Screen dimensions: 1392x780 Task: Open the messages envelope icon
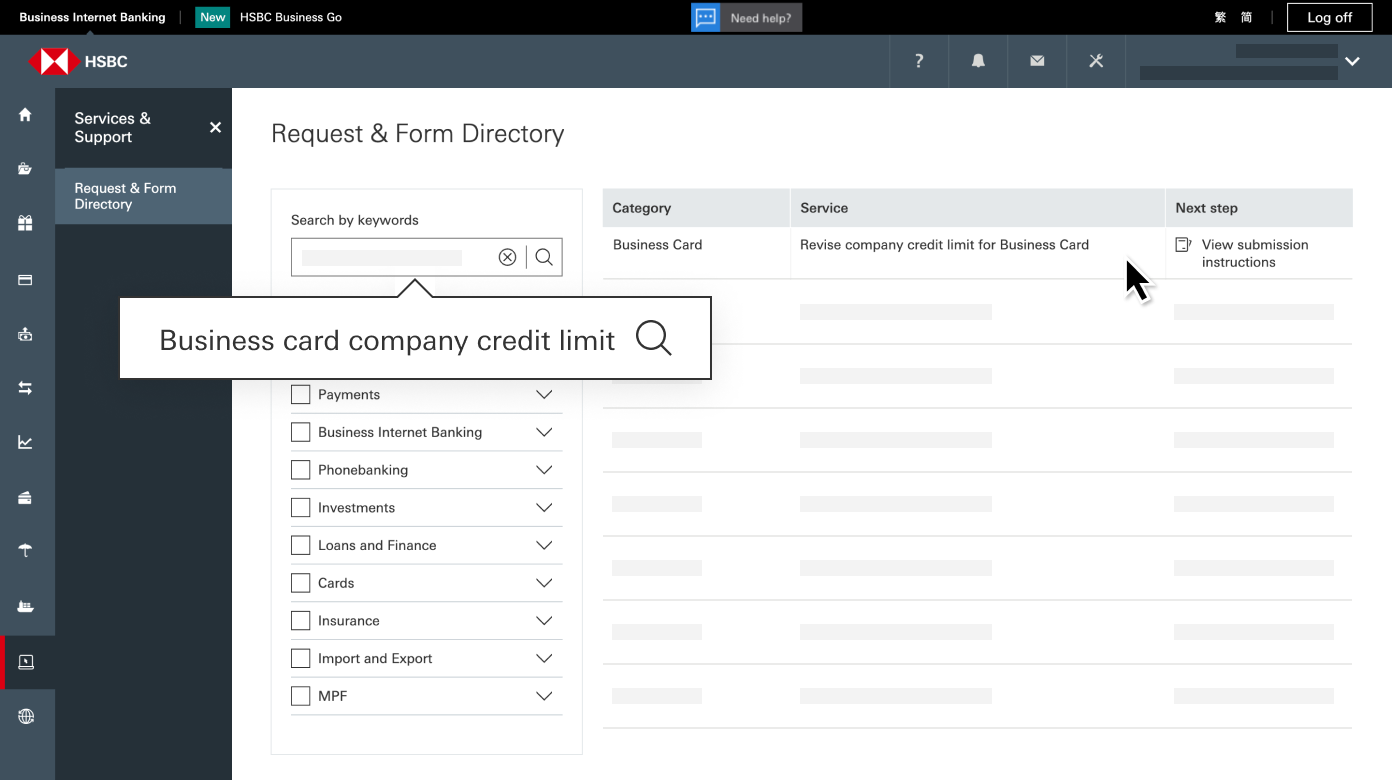[x=1036, y=61]
